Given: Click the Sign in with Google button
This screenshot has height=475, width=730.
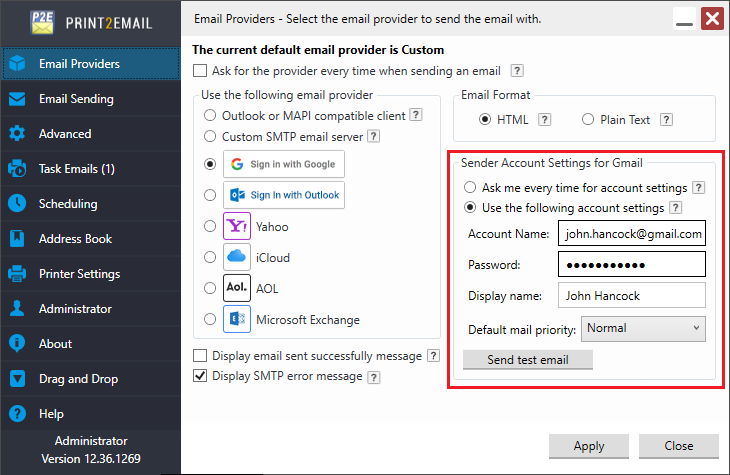Looking at the screenshot, I should (x=284, y=164).
